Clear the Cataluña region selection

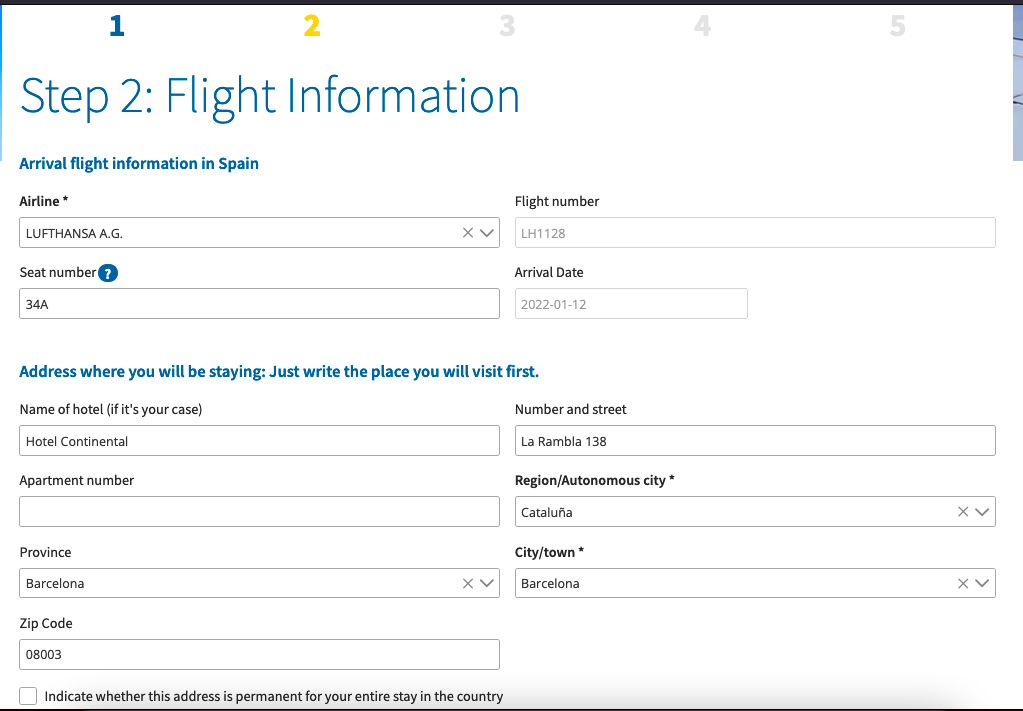(963, 512)
